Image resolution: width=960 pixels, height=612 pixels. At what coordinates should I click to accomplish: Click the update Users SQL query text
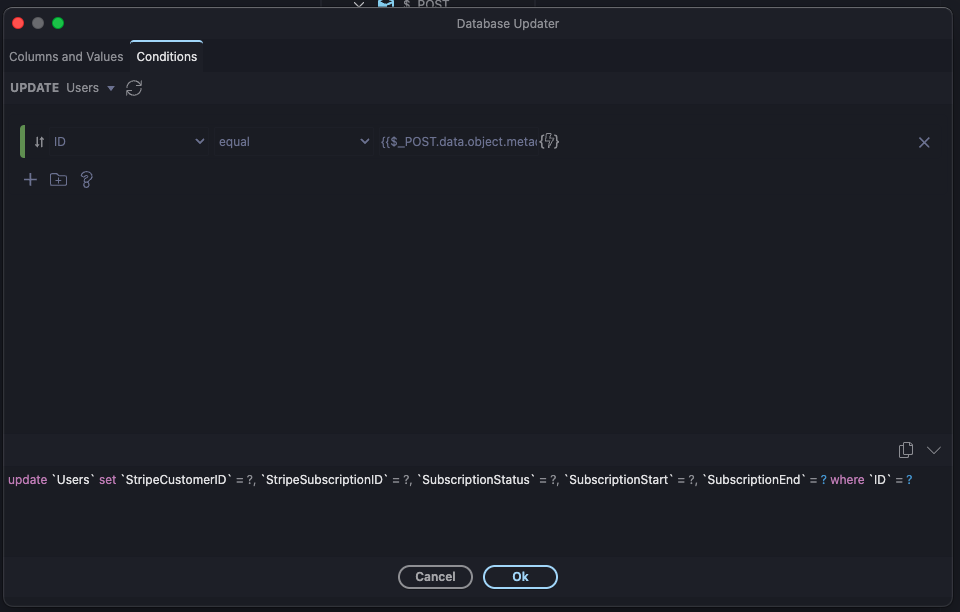pos(460,480)
